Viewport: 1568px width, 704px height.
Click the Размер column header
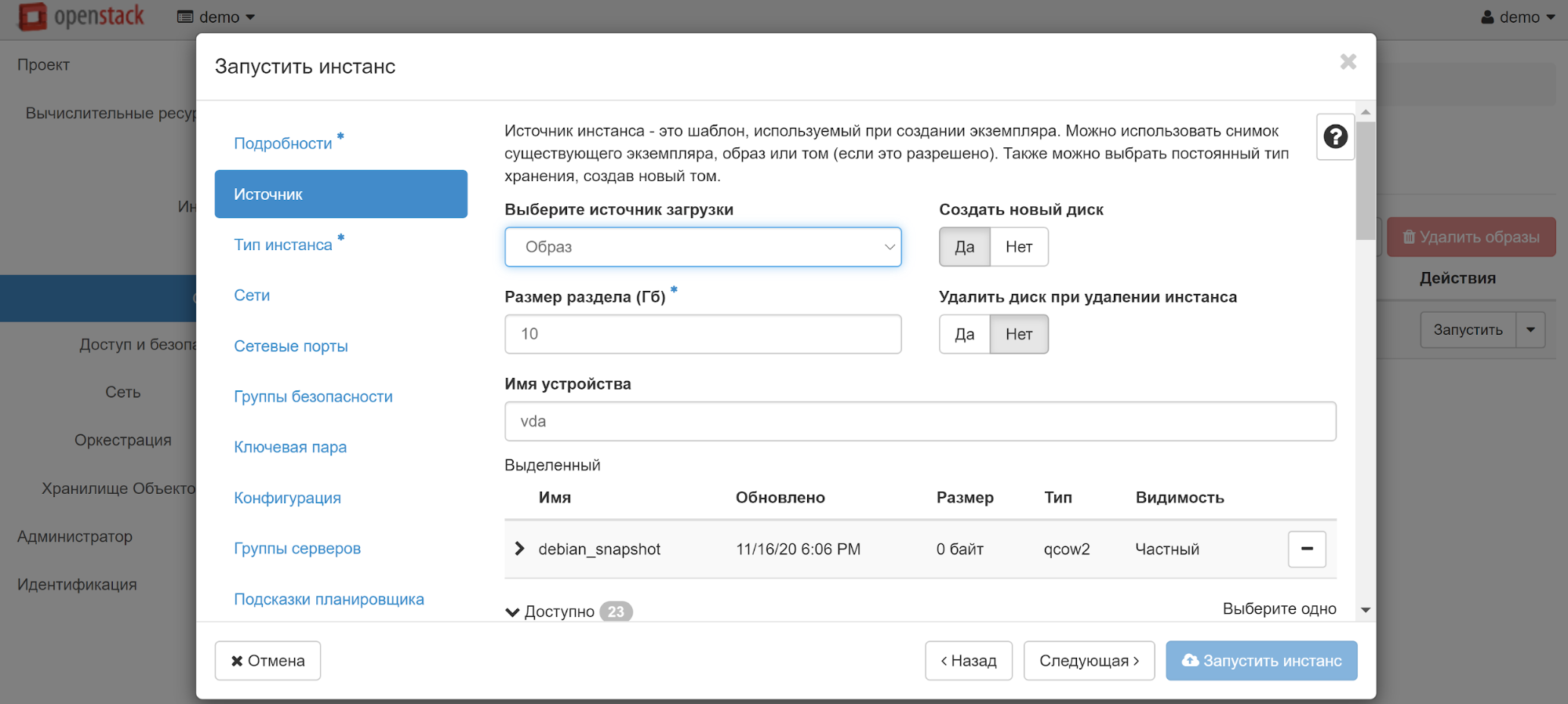tap(965, 498)
